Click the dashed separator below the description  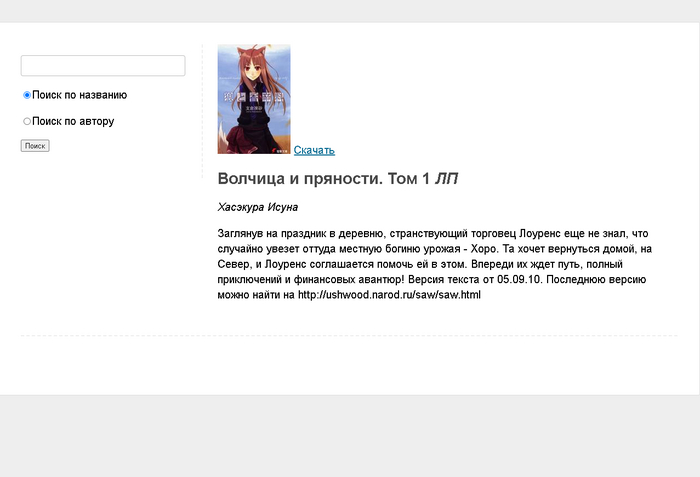(348, 335)
